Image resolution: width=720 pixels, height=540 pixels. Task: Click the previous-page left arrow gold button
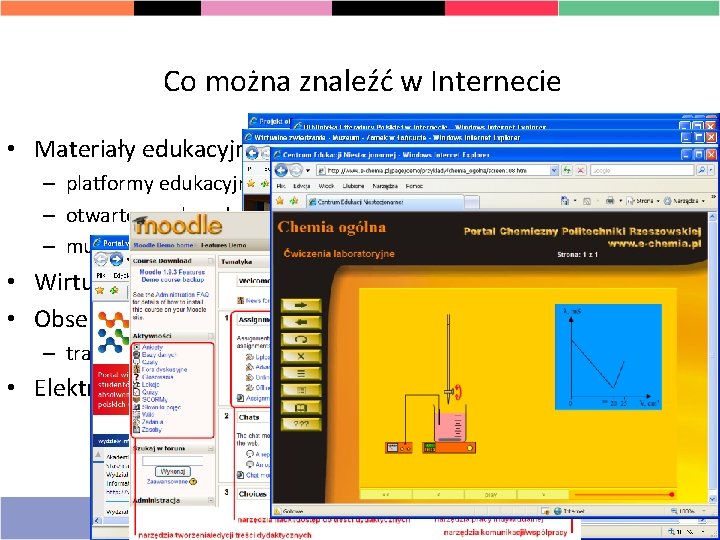(301, 322)
